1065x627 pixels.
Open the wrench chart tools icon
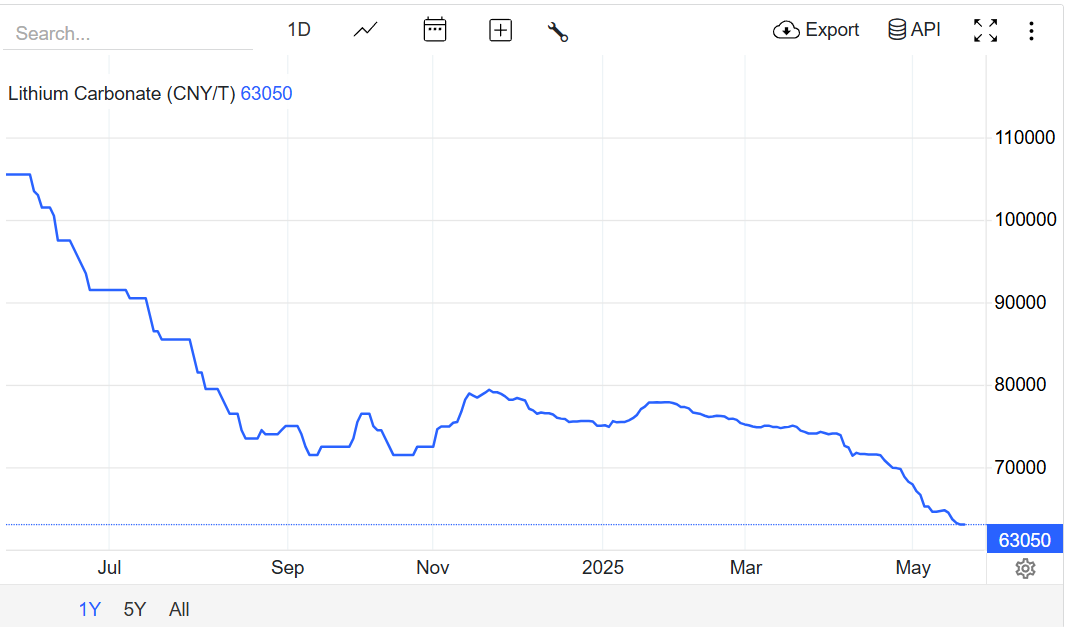[558, 31]
